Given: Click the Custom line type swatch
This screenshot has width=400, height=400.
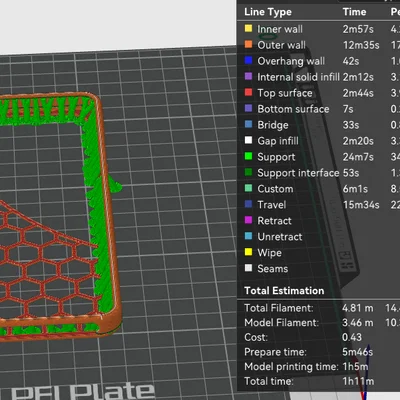Looking at the screenshot, I should coord(248,188).
